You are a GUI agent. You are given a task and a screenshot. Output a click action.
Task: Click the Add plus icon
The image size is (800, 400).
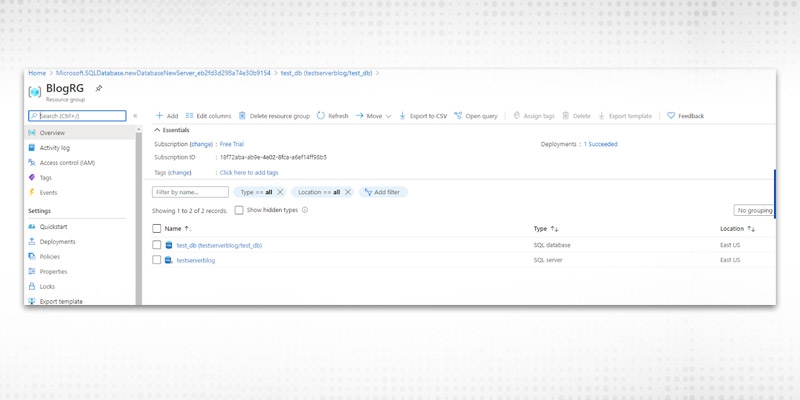[x=160, y=116]
